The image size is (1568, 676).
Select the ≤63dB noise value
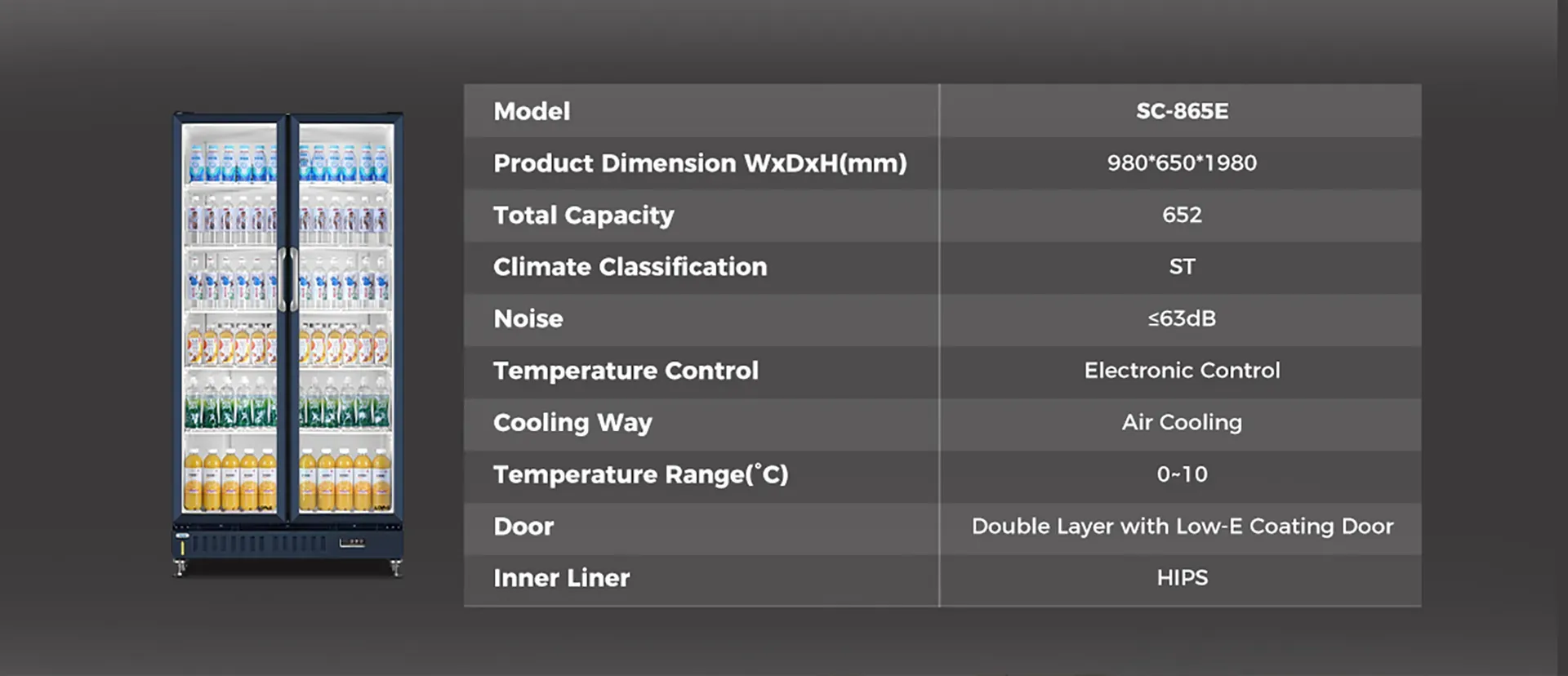coord(1182,318)
